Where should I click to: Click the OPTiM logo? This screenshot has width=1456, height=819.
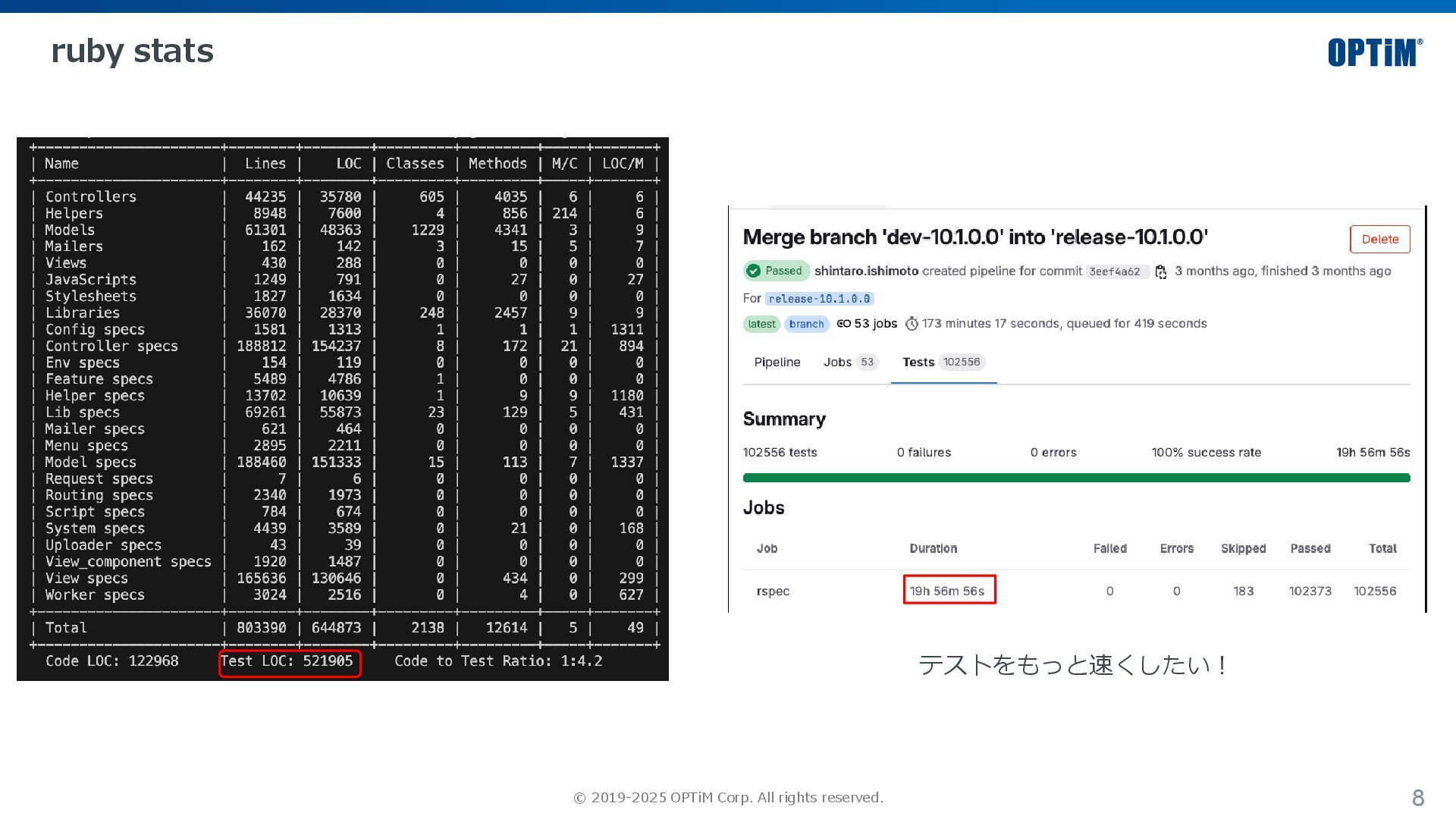click(1375, 52)
